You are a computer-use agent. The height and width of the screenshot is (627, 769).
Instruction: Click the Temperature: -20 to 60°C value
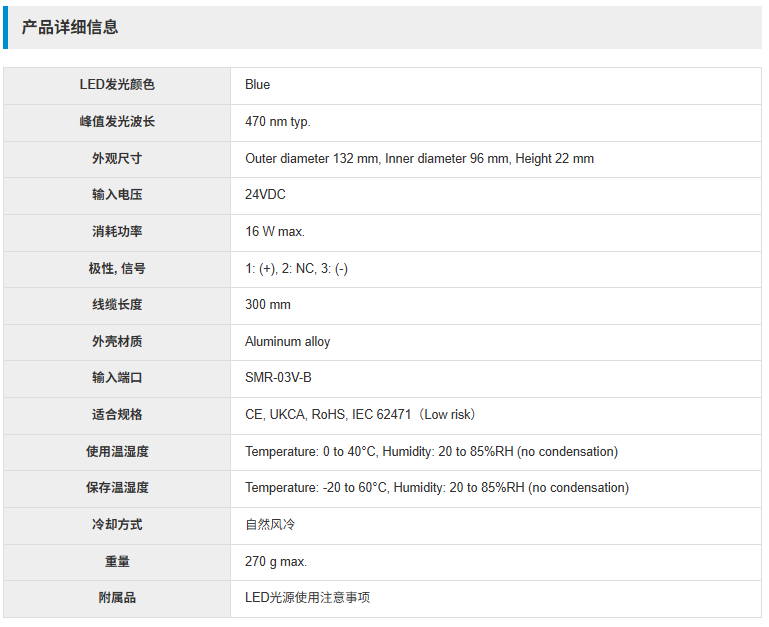(437, 488)
